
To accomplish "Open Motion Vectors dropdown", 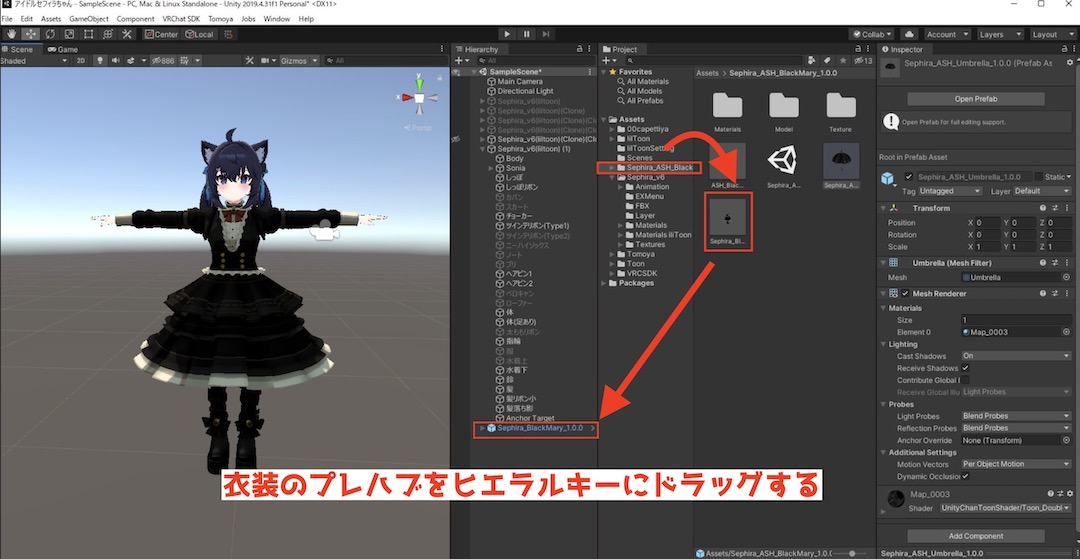I will coord(1016,464).
